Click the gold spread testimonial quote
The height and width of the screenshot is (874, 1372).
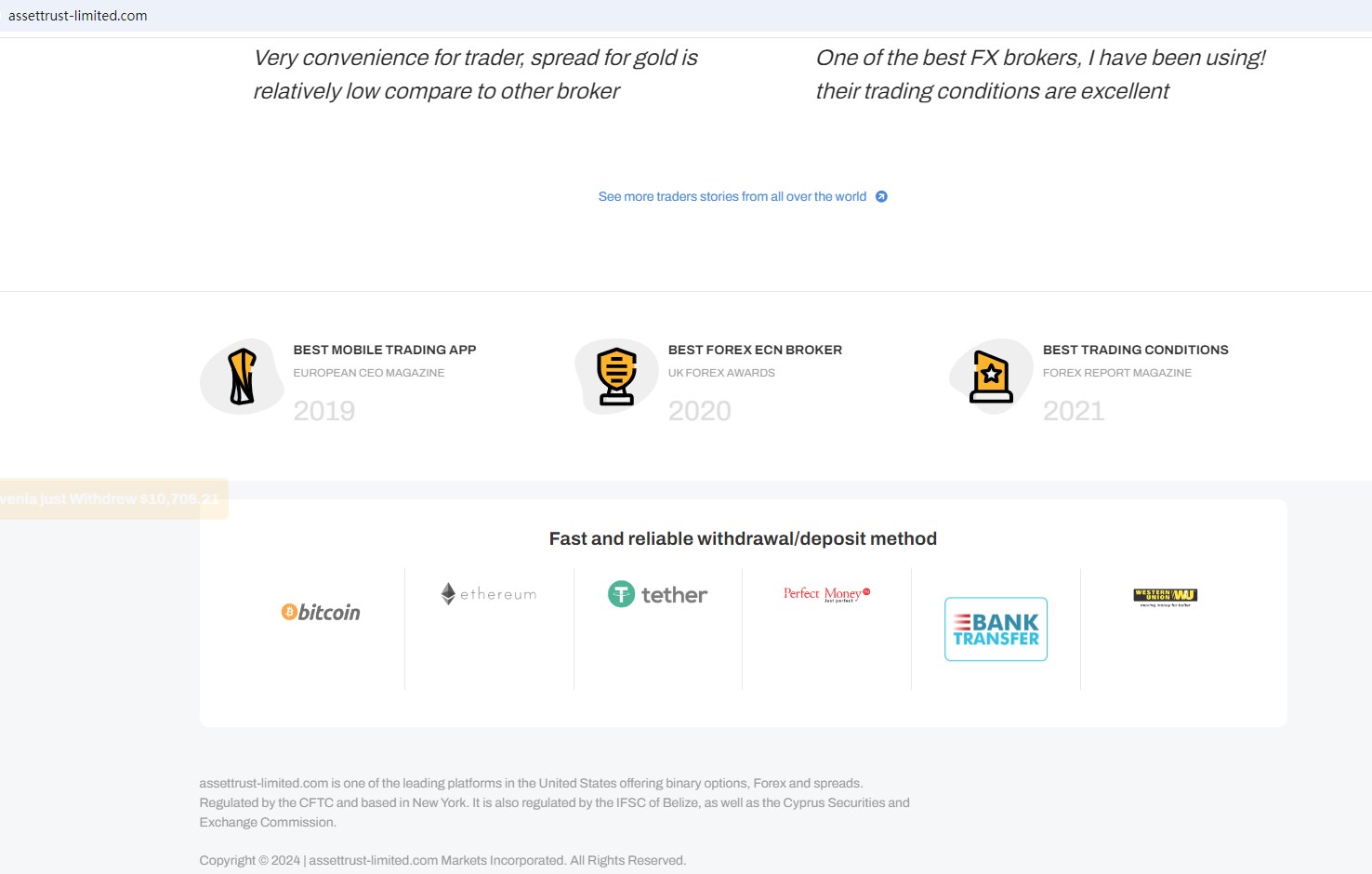tap(475, 74)
